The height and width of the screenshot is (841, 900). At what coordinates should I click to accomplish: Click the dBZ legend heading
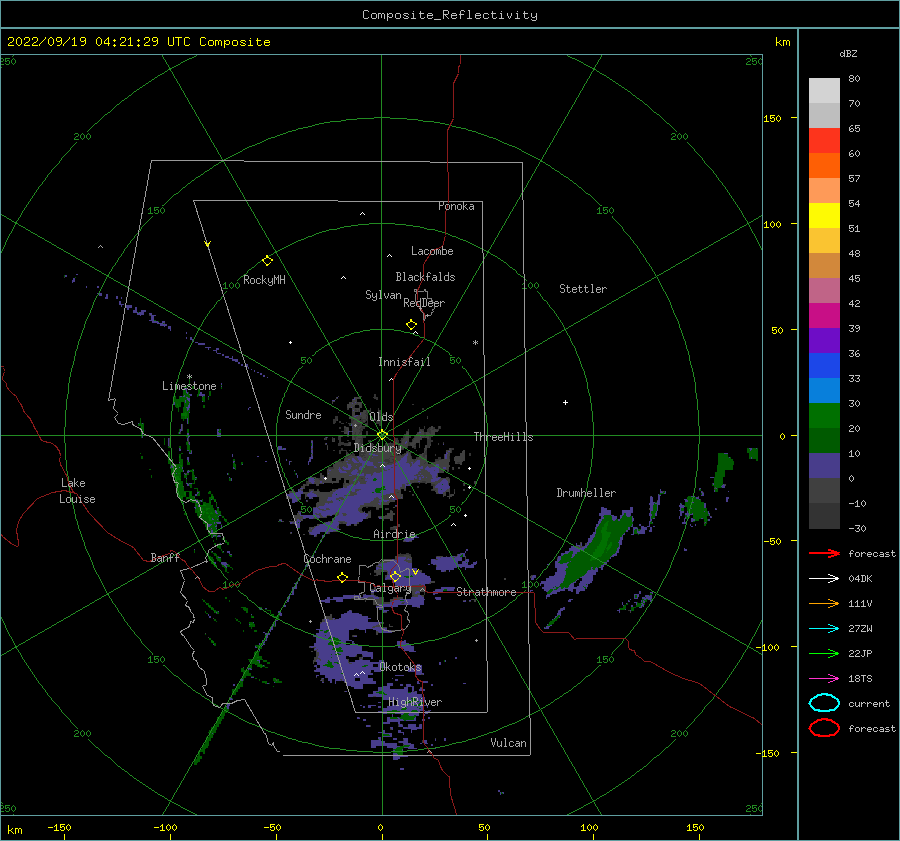point(848,53)
